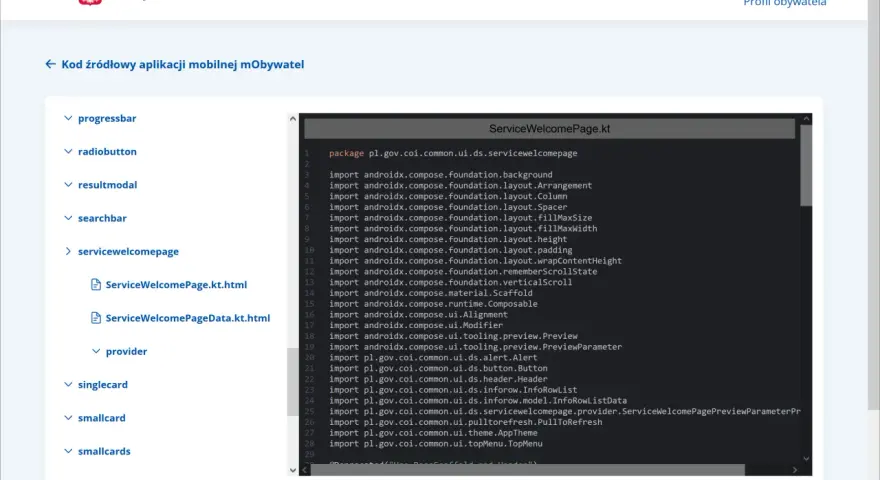The width and height of the screenshot is (880, 480).
Task: Expand the progressbar folder chevron
Action: click(68, 118)
